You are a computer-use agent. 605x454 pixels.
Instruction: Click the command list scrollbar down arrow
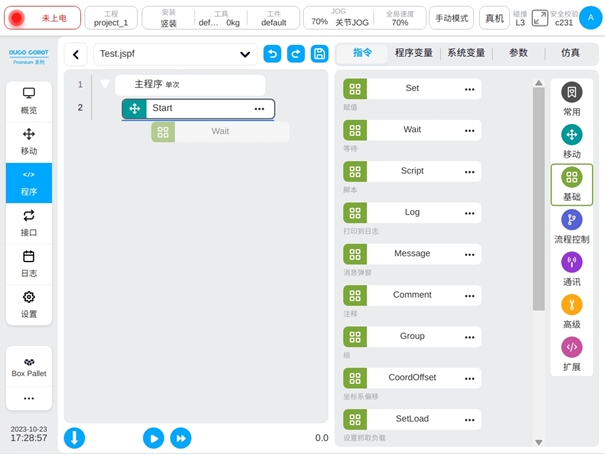pyautogui.click(x=539, y=442)
